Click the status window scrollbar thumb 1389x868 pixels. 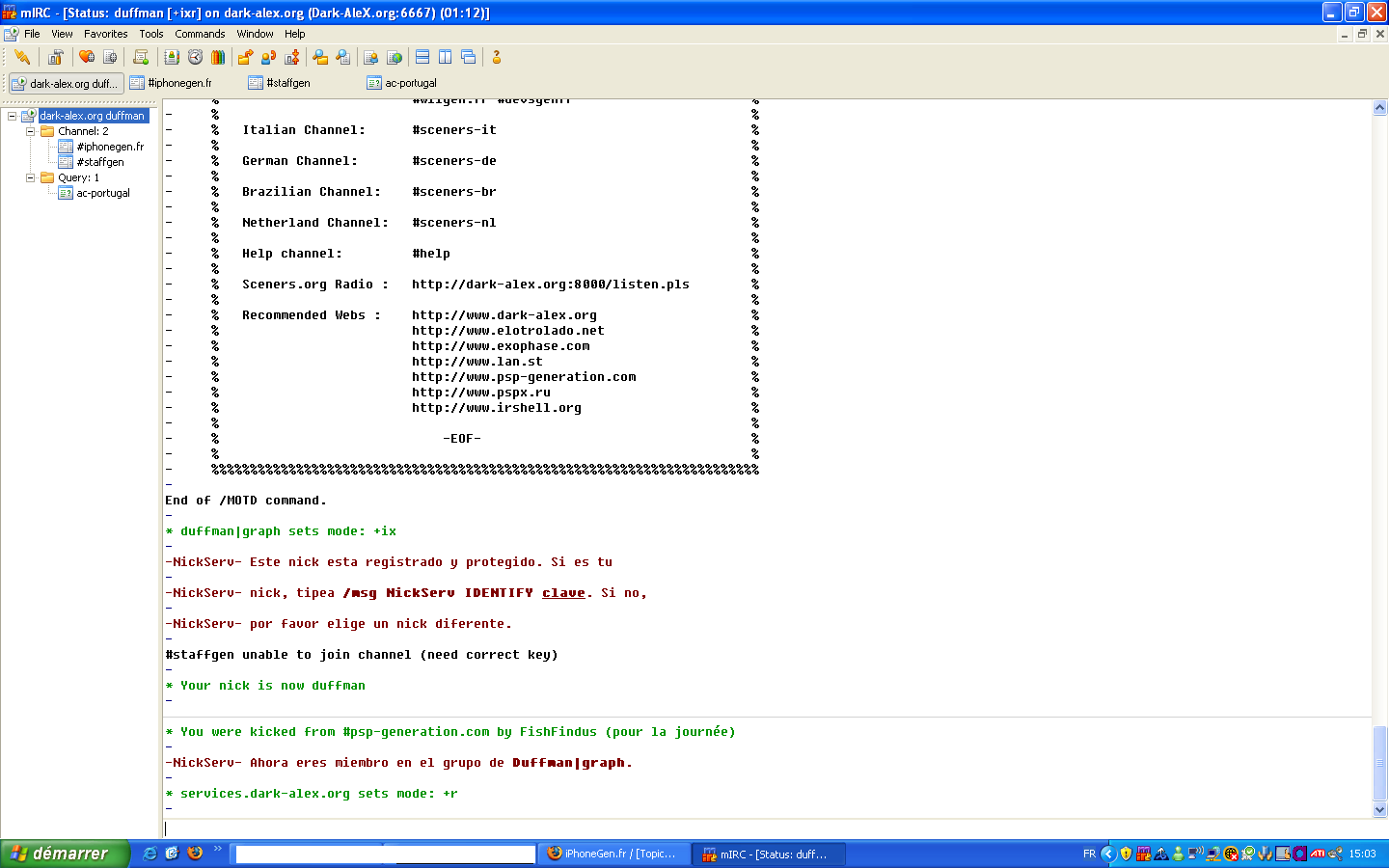coord(1380,763)
